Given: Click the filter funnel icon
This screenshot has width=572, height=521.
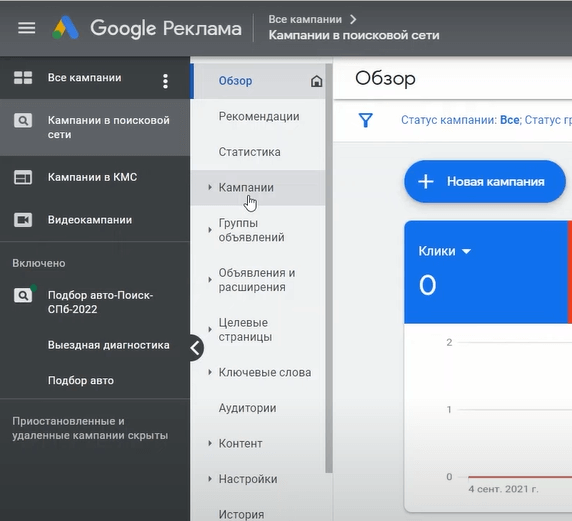Looking at the screenshot, I should [x=366, y=120].
